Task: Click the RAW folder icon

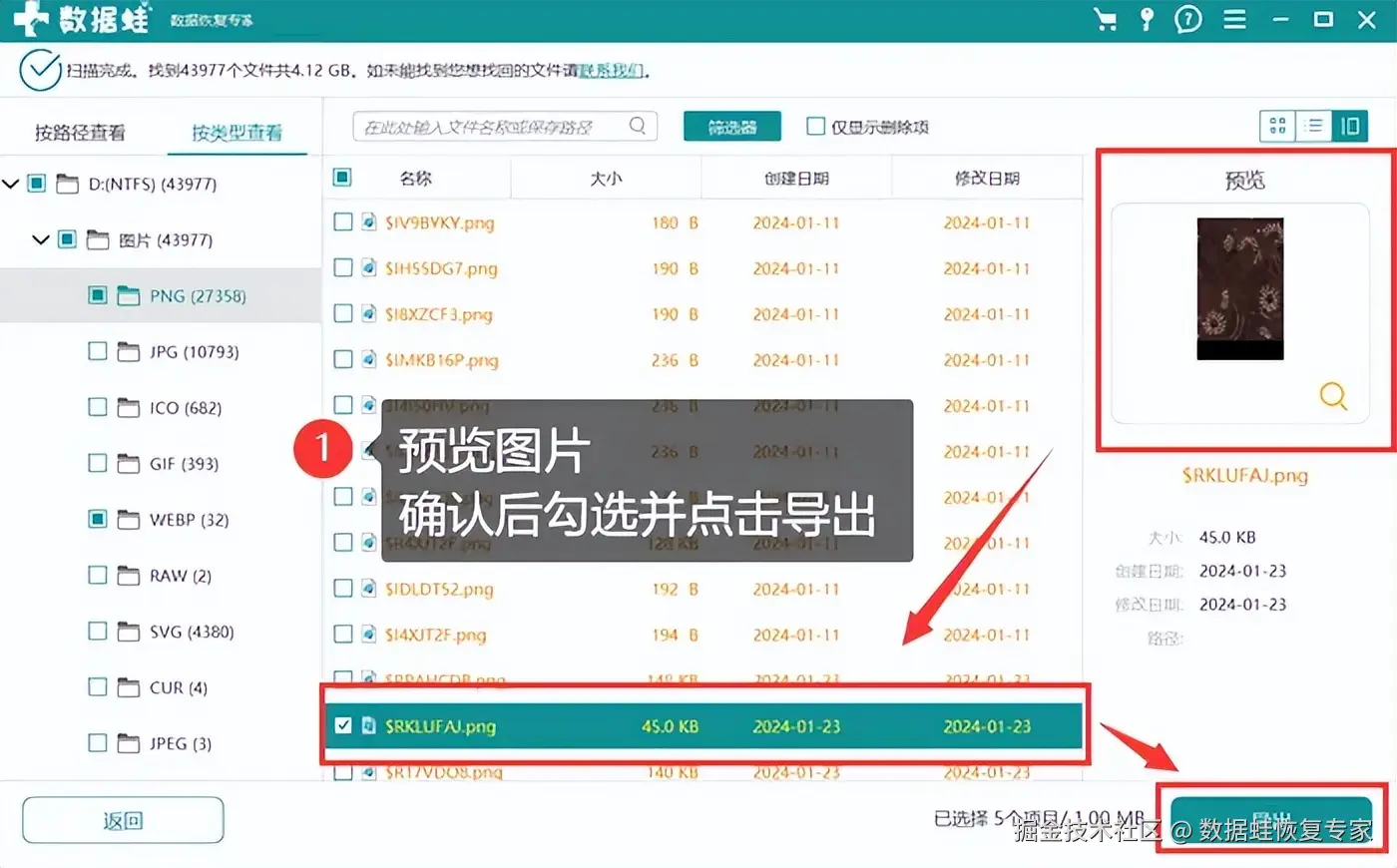Action: 128,575
